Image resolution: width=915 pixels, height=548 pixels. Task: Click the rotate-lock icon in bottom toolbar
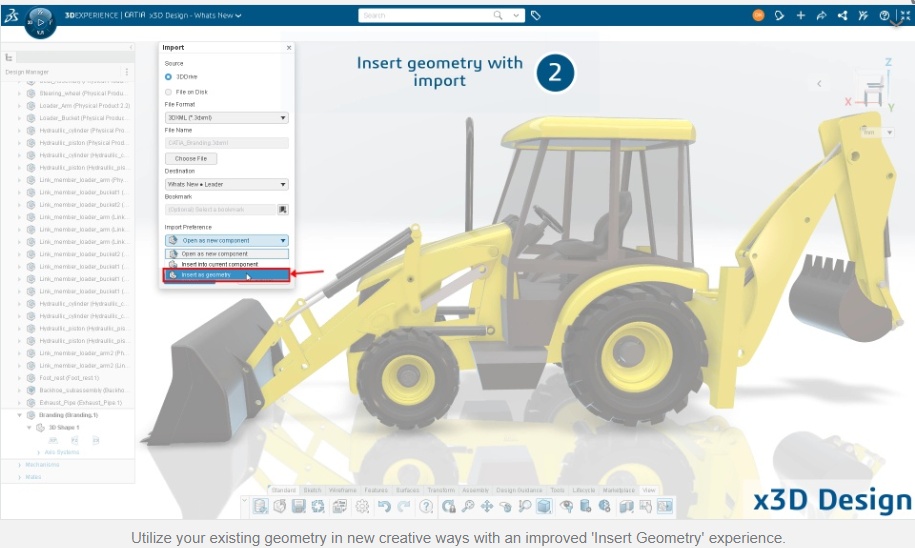(x=448, y=506)
